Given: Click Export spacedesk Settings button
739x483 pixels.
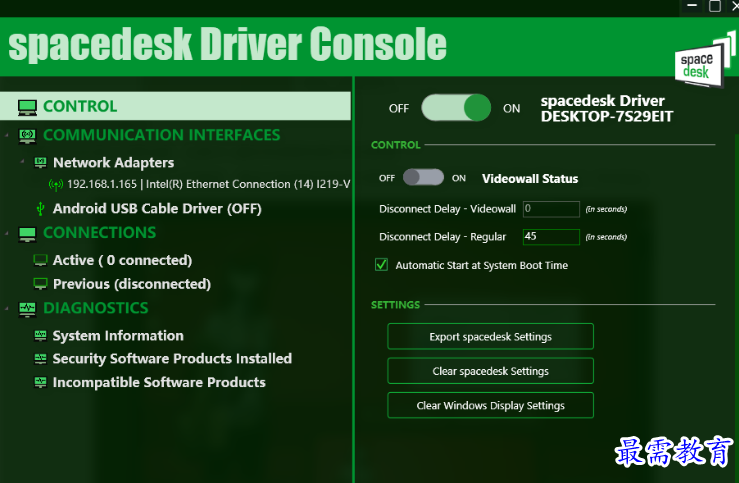Looking at the screenshot, I should pyautogui.click(x=491, y=336).
